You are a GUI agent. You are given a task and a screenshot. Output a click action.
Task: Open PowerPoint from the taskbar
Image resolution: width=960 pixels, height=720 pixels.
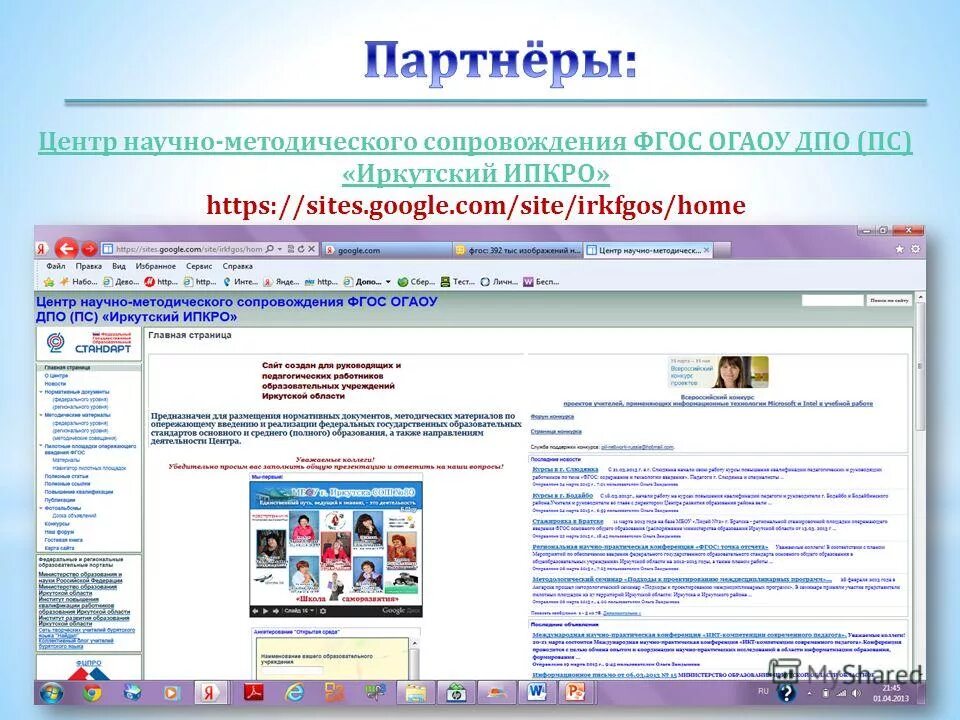tap(573, 694)
